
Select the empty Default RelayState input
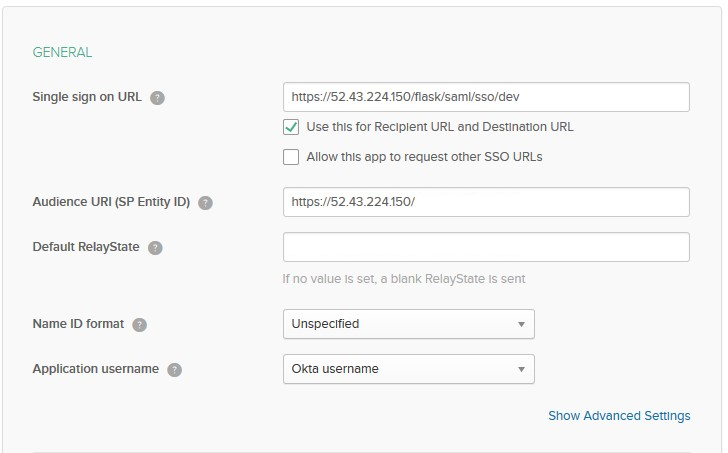(486, 247)
